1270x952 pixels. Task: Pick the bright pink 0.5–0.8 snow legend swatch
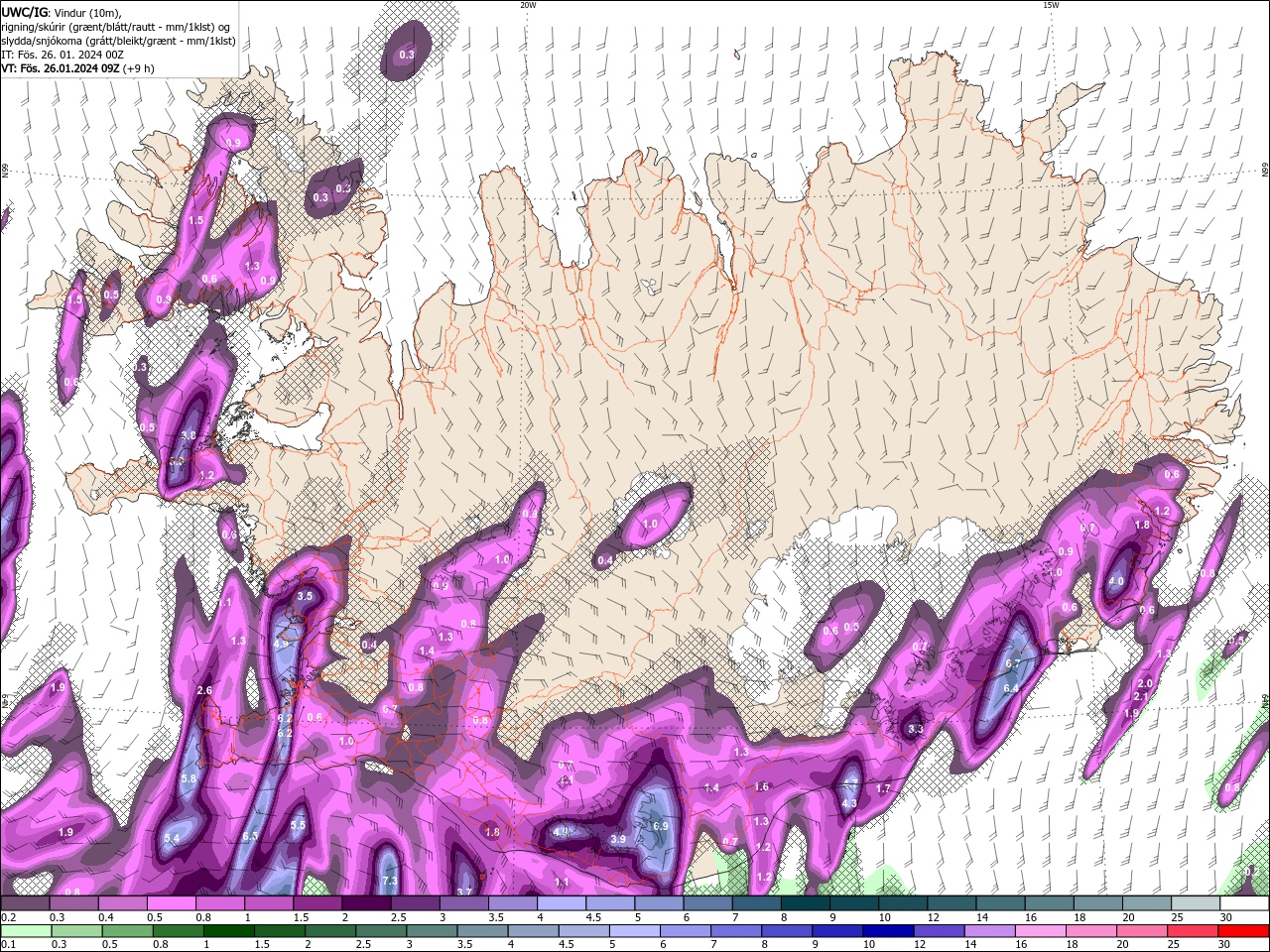(172, 903)
